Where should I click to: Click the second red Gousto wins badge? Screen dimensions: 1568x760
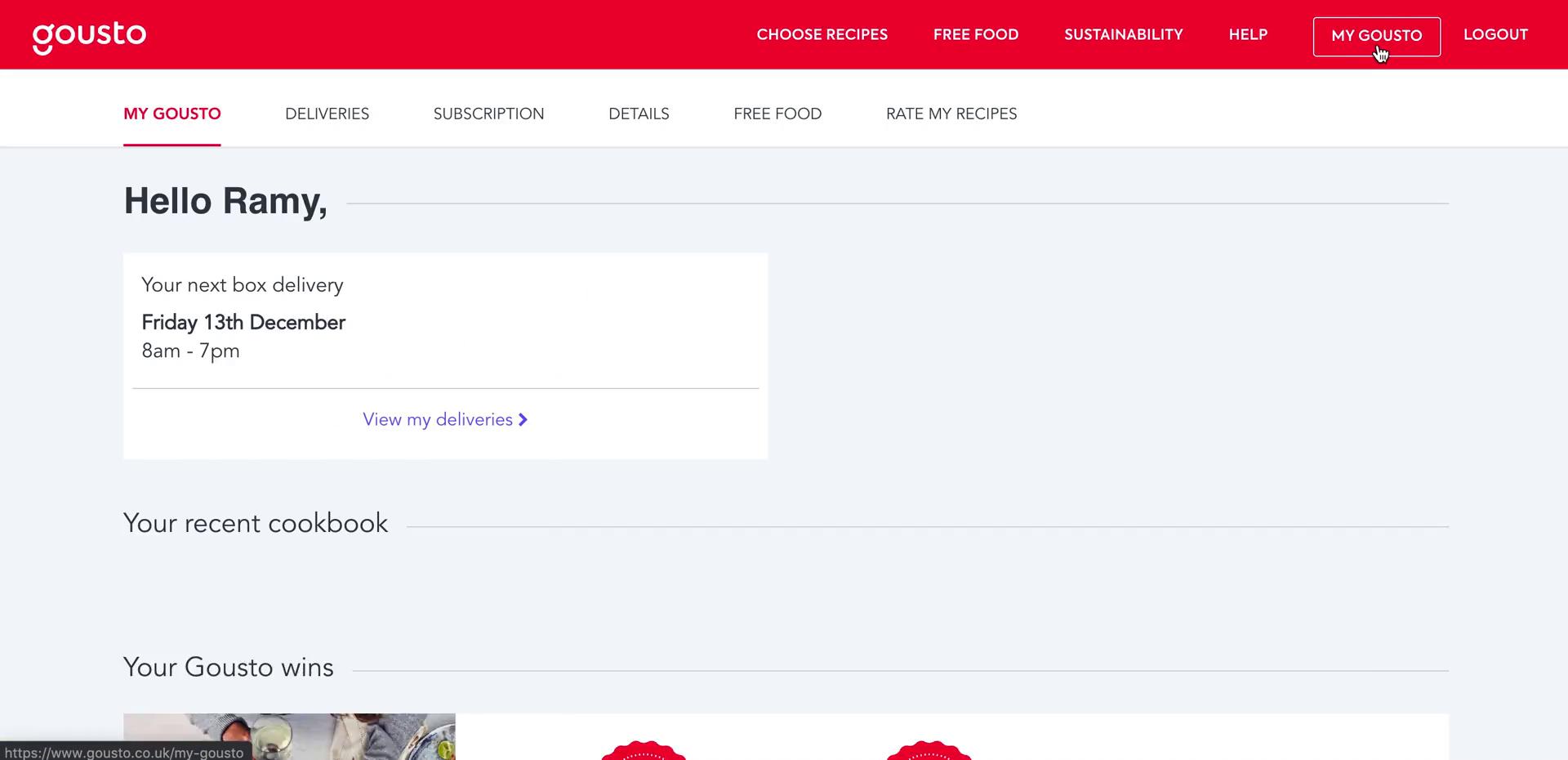(929, 750)
